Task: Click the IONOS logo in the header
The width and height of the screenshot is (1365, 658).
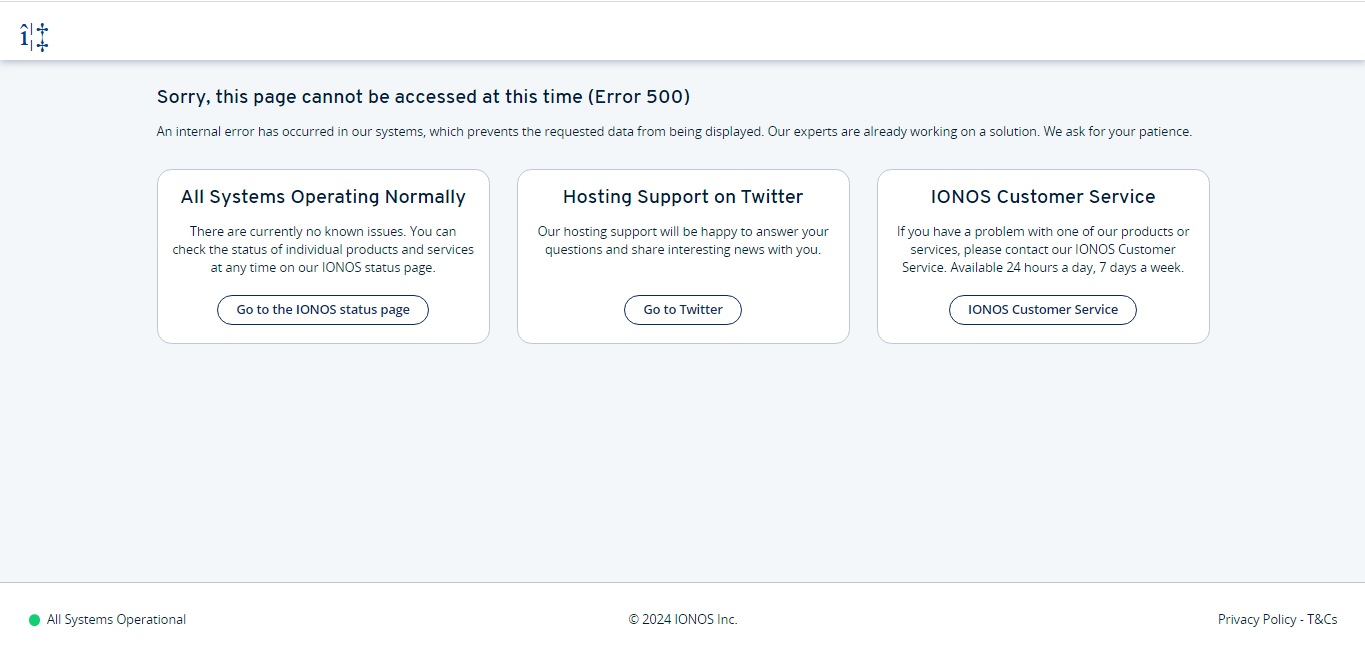Action: [x=34, y=37]
